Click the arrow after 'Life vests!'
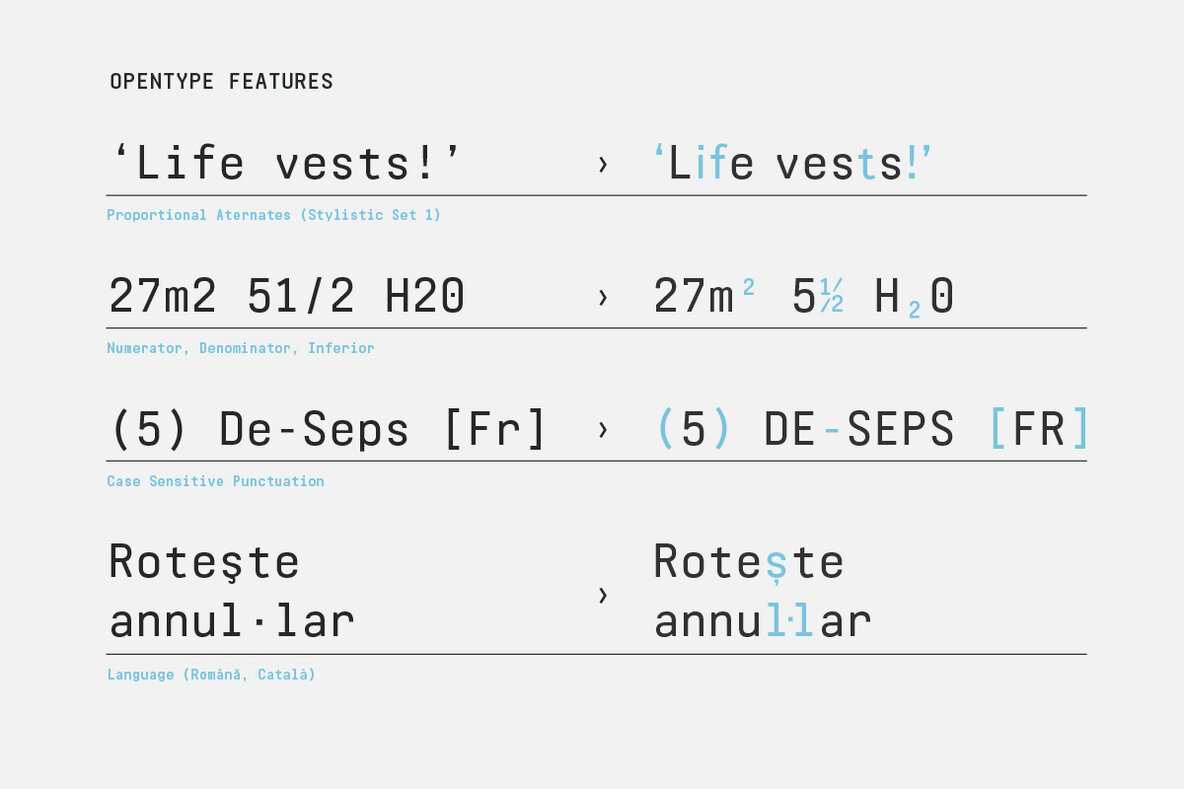1184x789 pixels. 602,165
